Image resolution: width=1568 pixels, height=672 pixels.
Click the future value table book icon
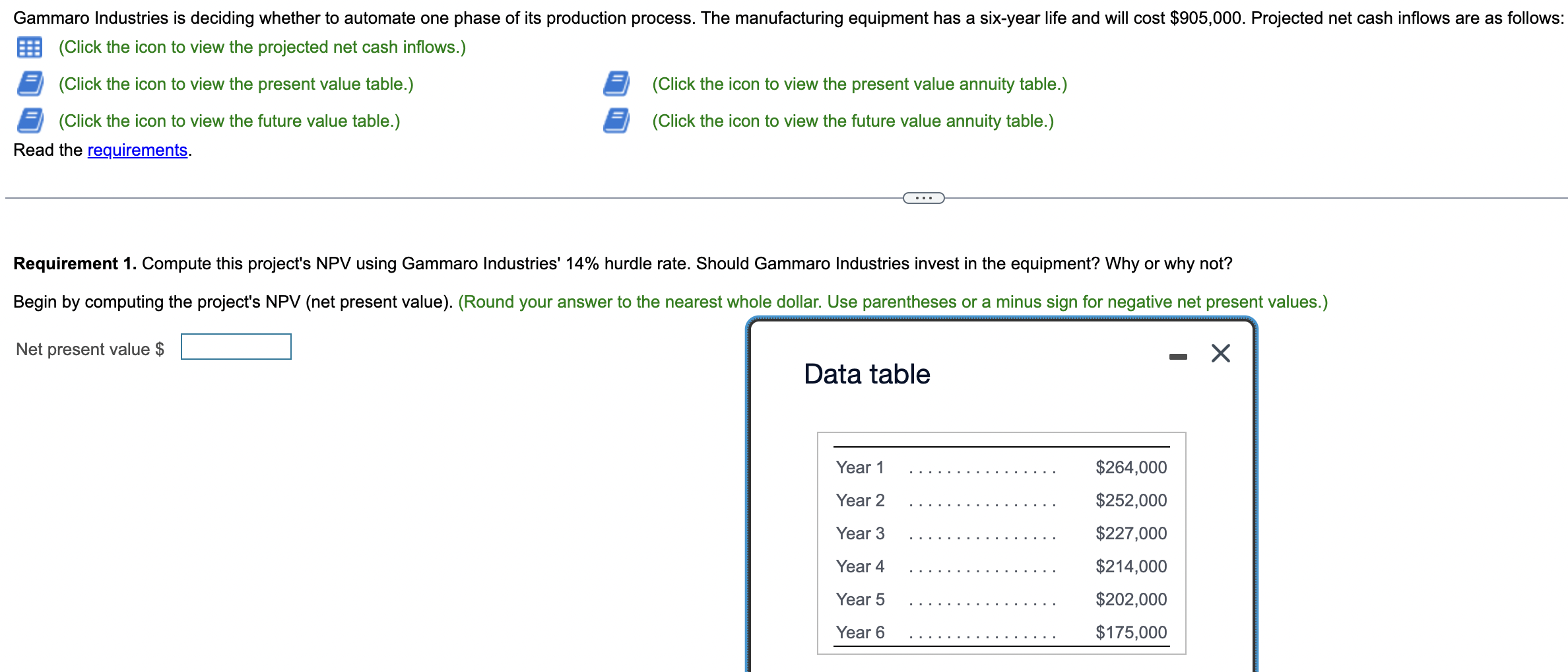pos(29,120)
